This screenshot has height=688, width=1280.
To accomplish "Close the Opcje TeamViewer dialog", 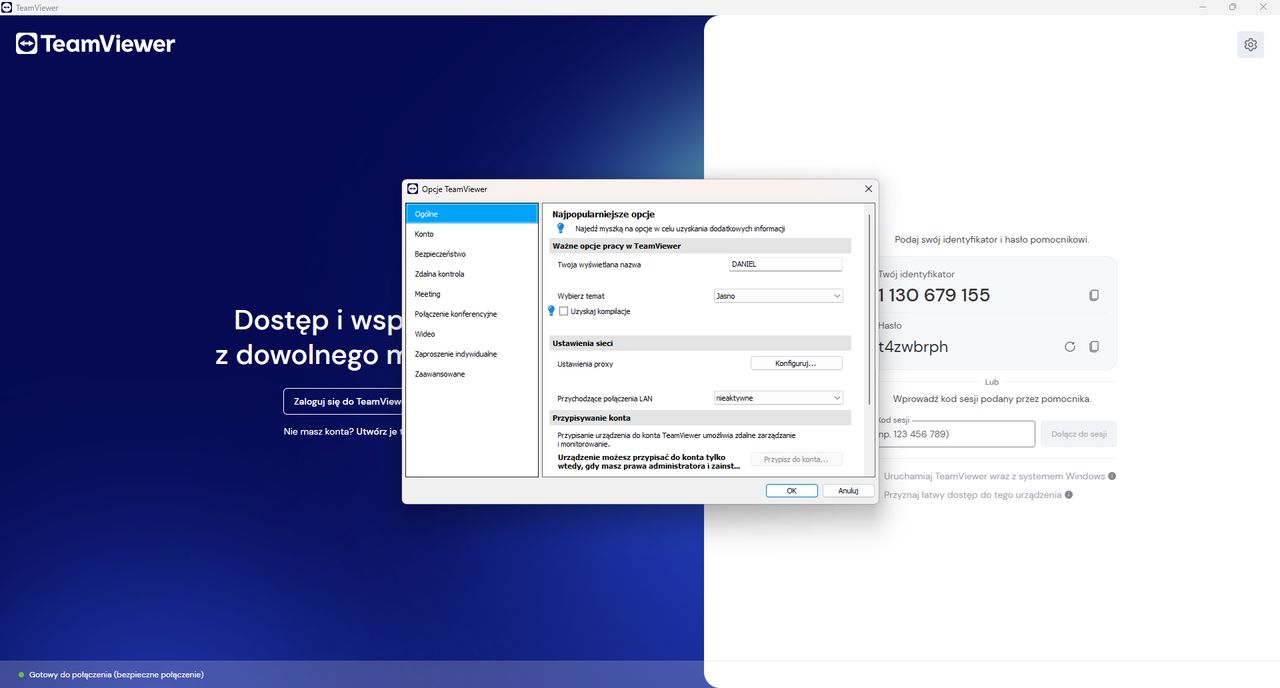I will 868,188.
